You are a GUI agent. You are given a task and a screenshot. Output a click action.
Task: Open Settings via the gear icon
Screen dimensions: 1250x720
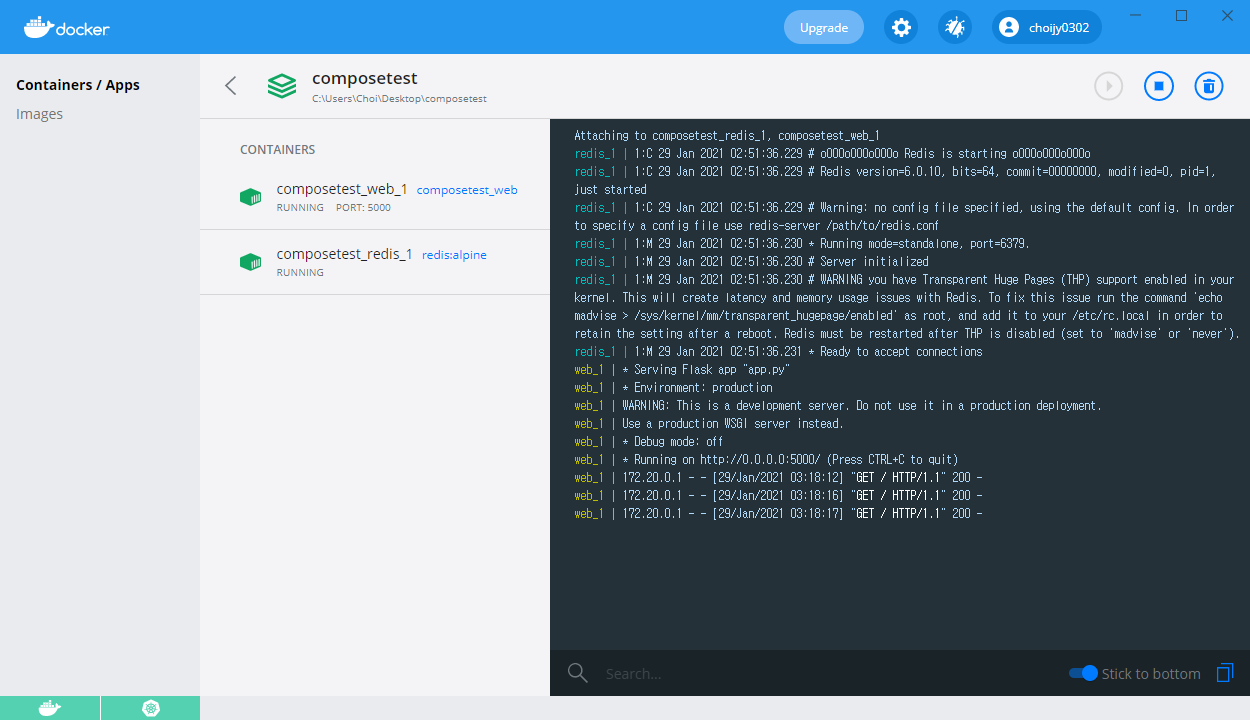(x=901, y=27)
